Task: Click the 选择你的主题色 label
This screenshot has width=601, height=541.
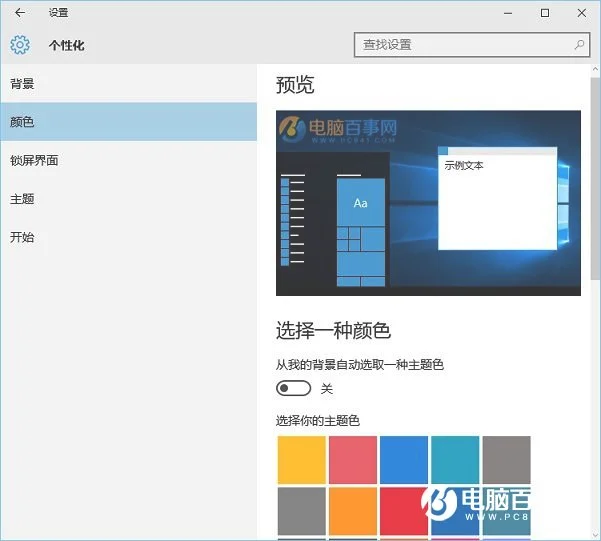Action: coord(318,421)
